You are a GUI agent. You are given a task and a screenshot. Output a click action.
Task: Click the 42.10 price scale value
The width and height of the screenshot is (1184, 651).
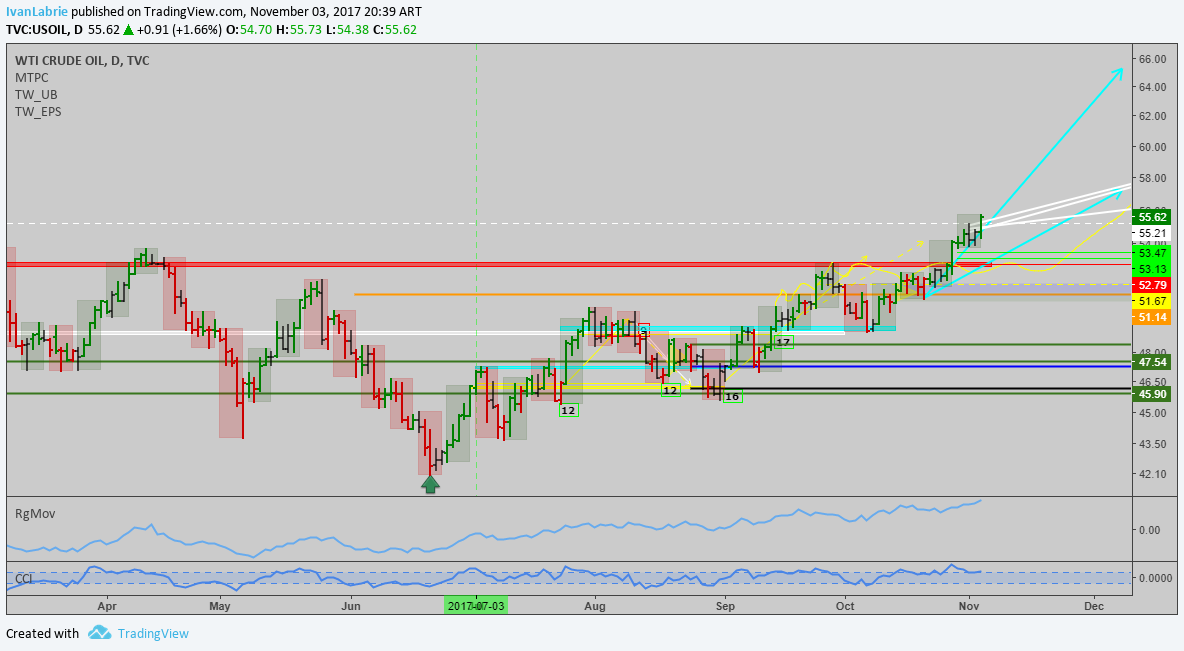click(x=1153, y=474)
